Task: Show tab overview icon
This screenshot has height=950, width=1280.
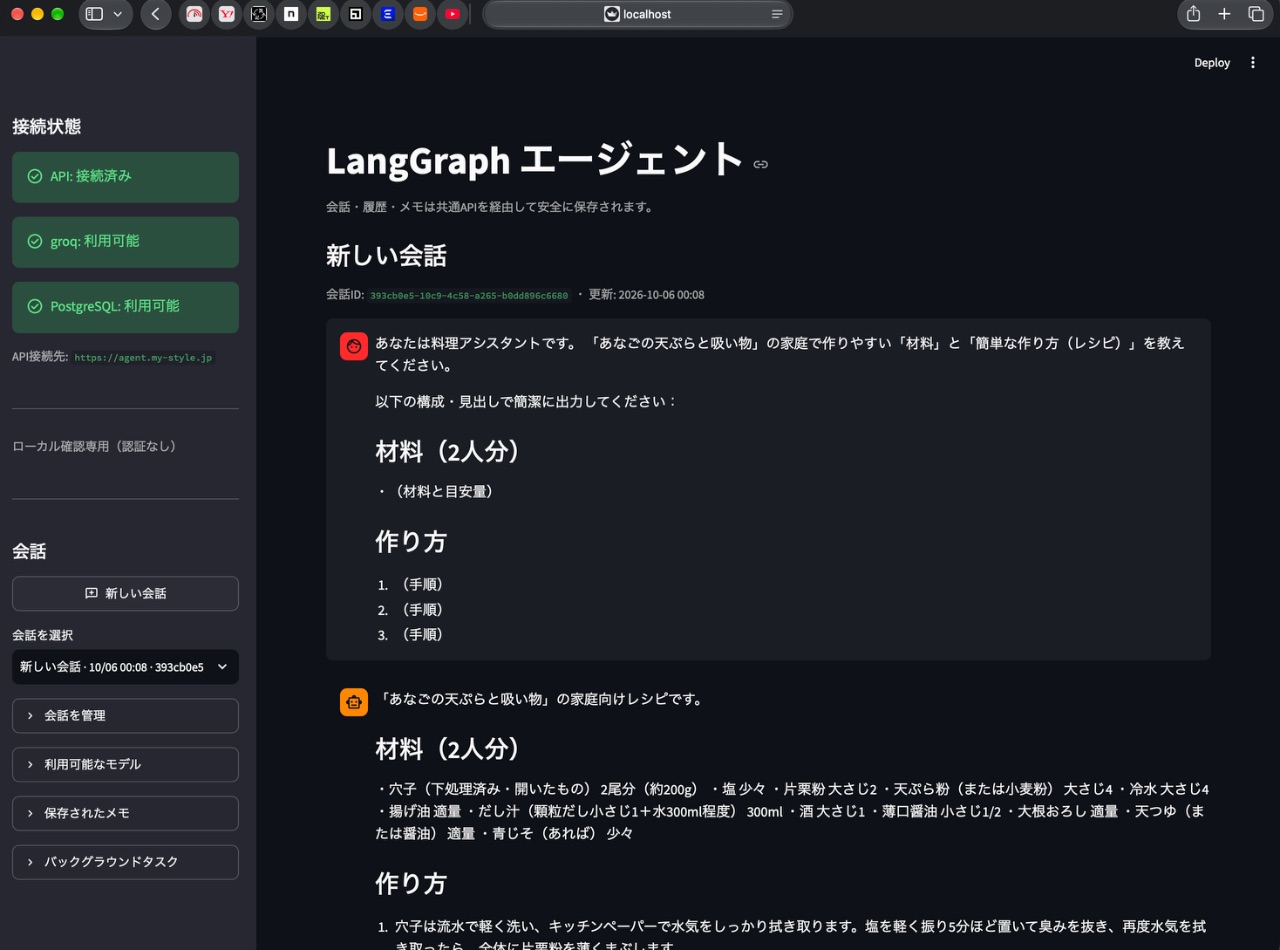Action: 1256,14
